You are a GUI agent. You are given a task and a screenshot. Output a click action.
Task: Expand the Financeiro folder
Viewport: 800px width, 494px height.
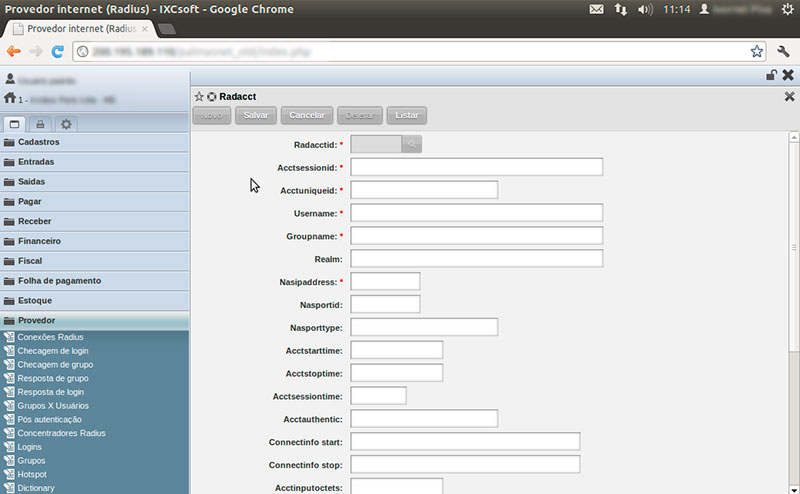94,241
